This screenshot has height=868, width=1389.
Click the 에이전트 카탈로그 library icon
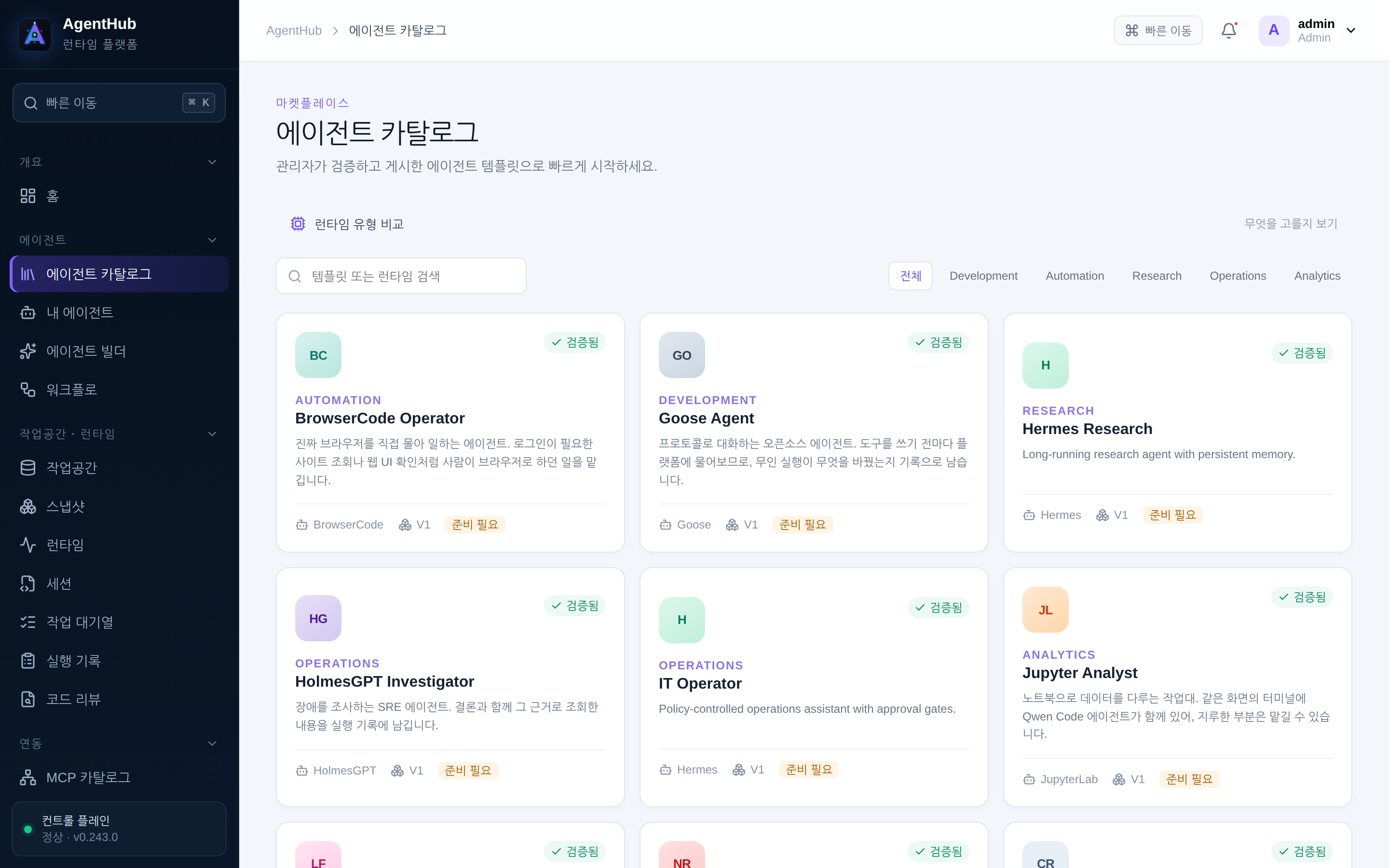pos(28,274)
